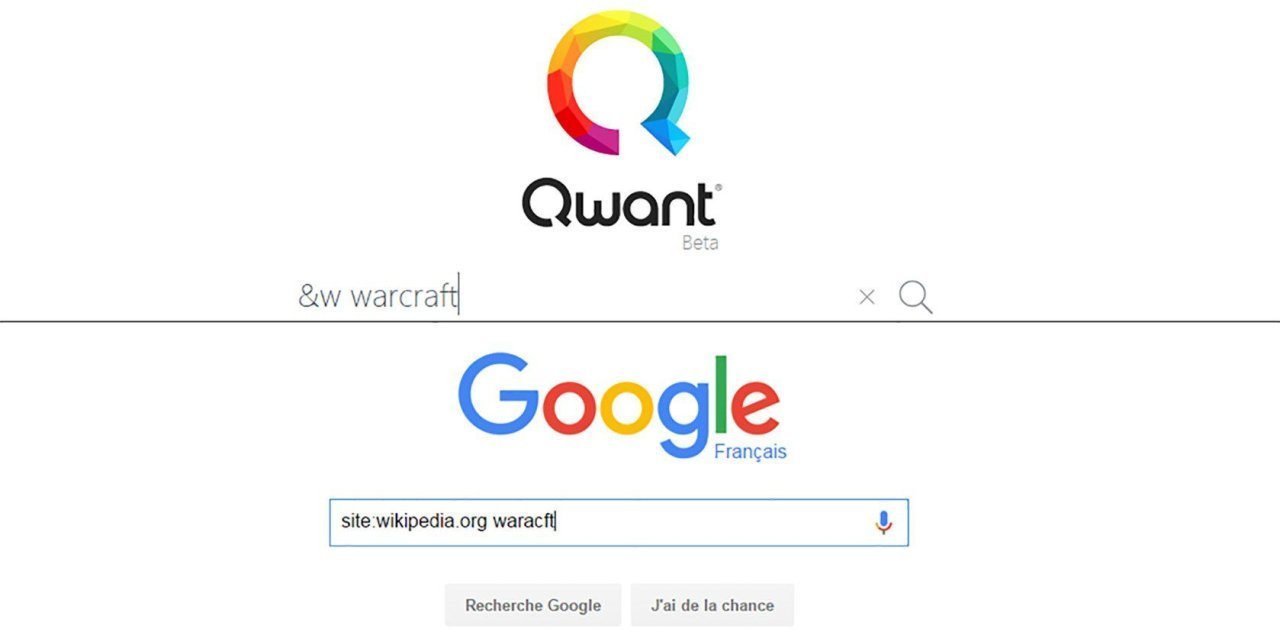The height and width of the screenshot is (642, 1280).
Task: Click J'ai de la chance button
Action: pos(712,605)
